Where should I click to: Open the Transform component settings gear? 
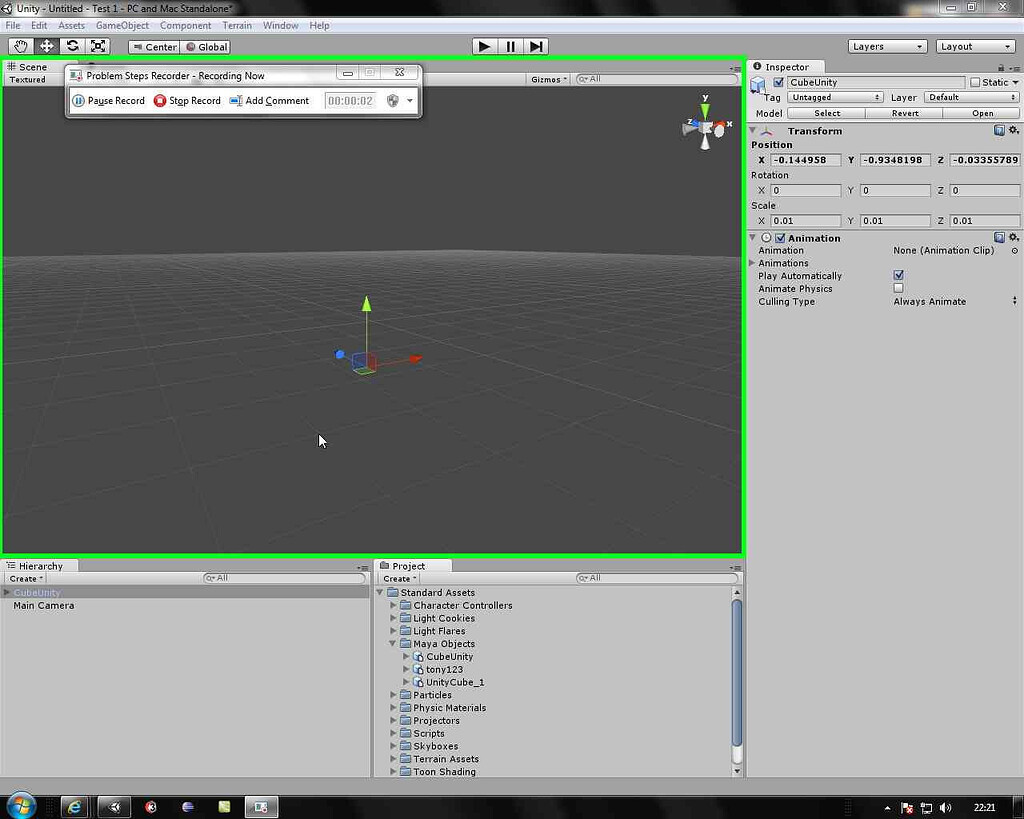1014,130
